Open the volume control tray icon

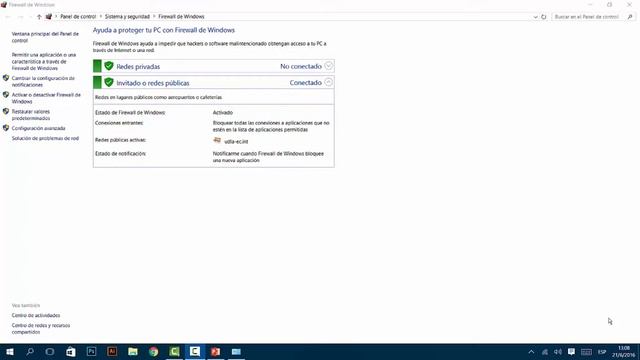tap(558, 352)
